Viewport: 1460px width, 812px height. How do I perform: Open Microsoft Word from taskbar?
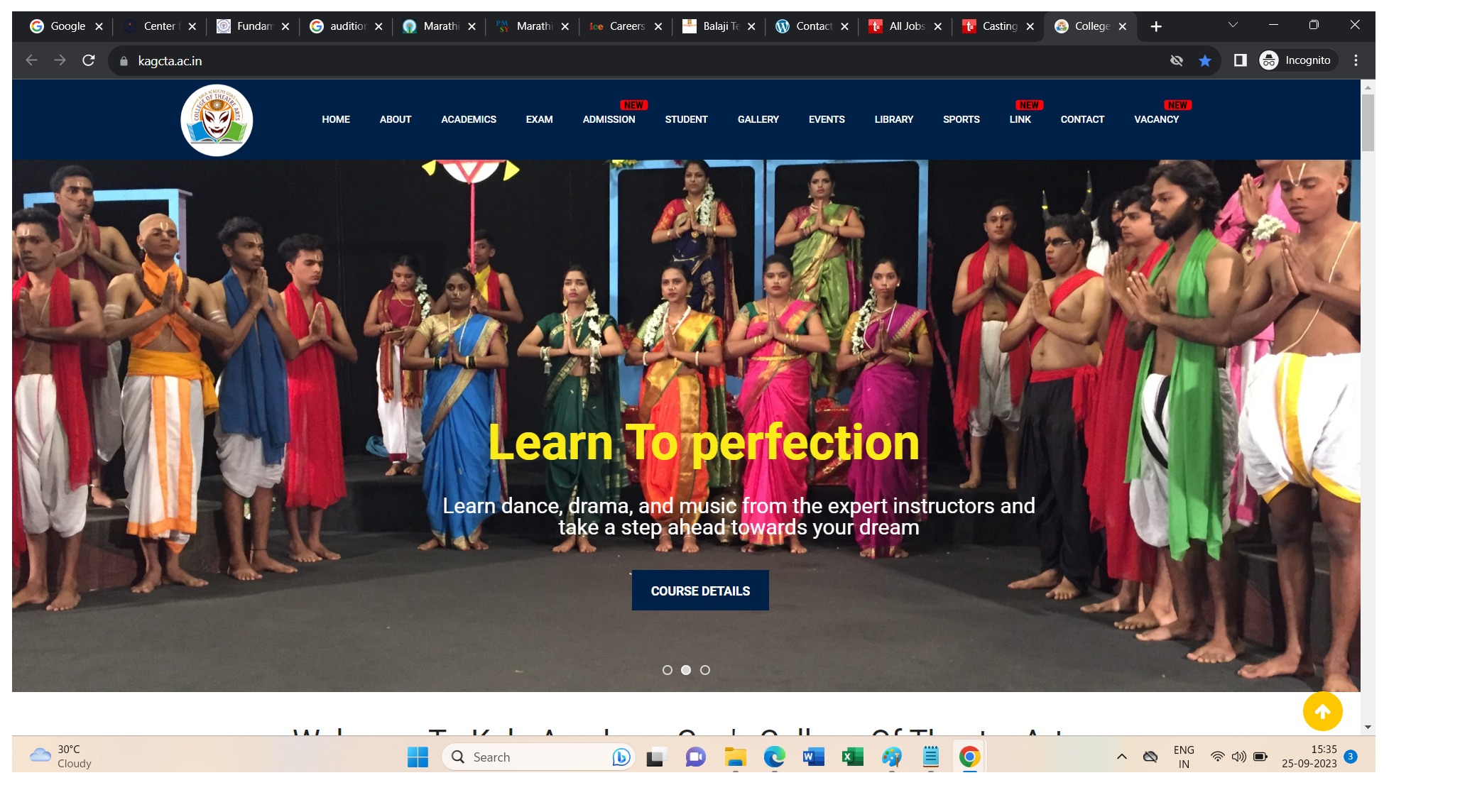(813, 757)
